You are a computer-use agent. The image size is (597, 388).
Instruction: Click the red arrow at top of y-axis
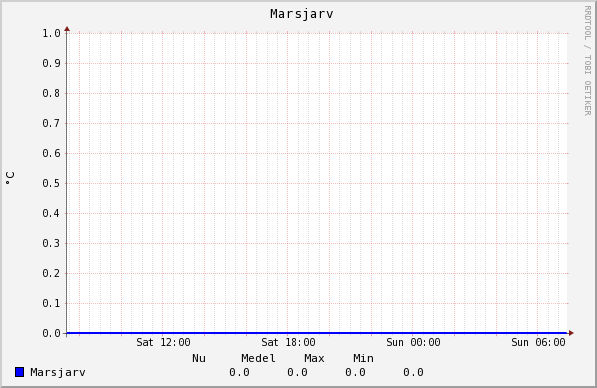67,29
